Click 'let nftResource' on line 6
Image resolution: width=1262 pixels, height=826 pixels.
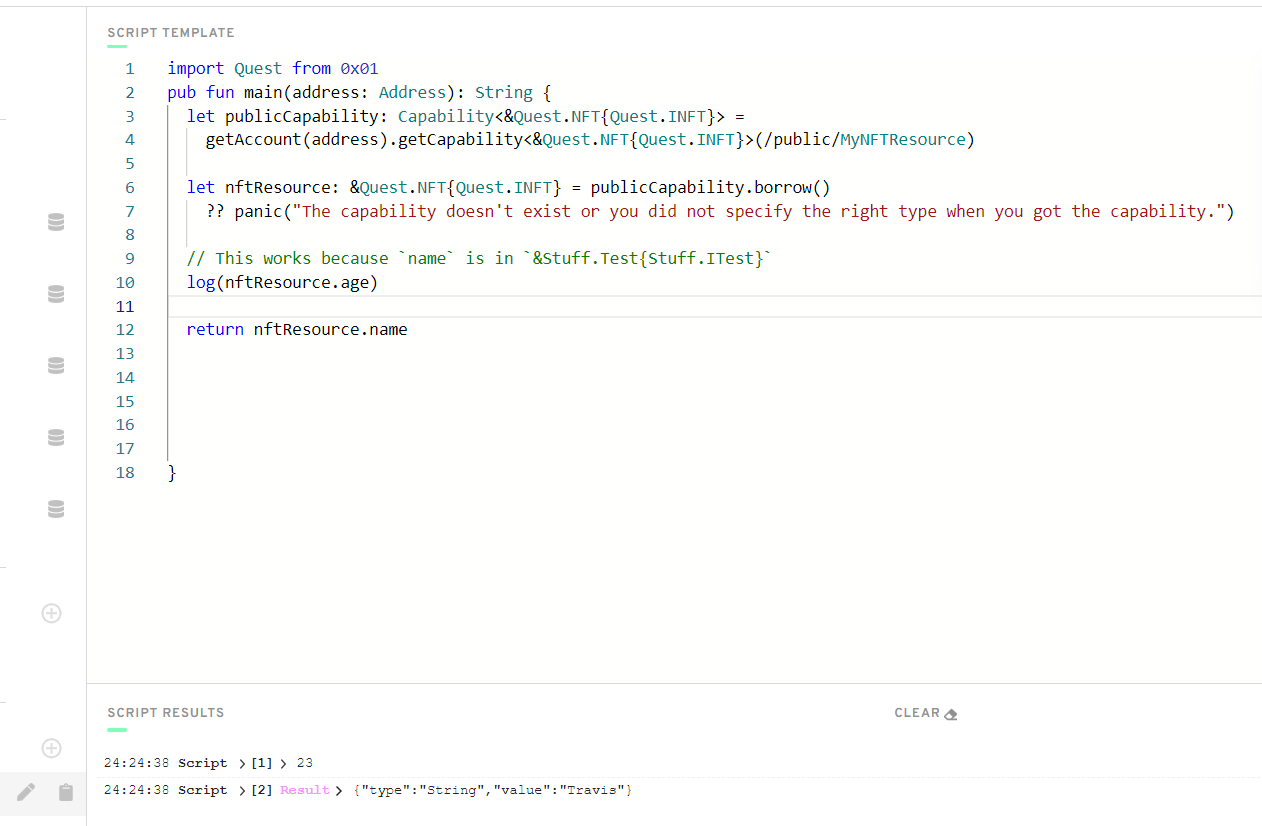[259, 187]
